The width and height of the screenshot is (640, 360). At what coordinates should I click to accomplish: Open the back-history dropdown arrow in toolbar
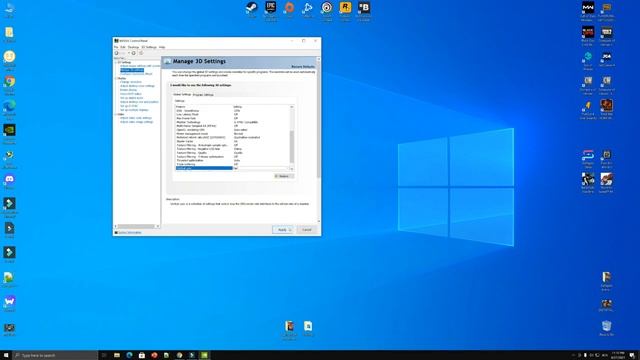pos(129,53)
